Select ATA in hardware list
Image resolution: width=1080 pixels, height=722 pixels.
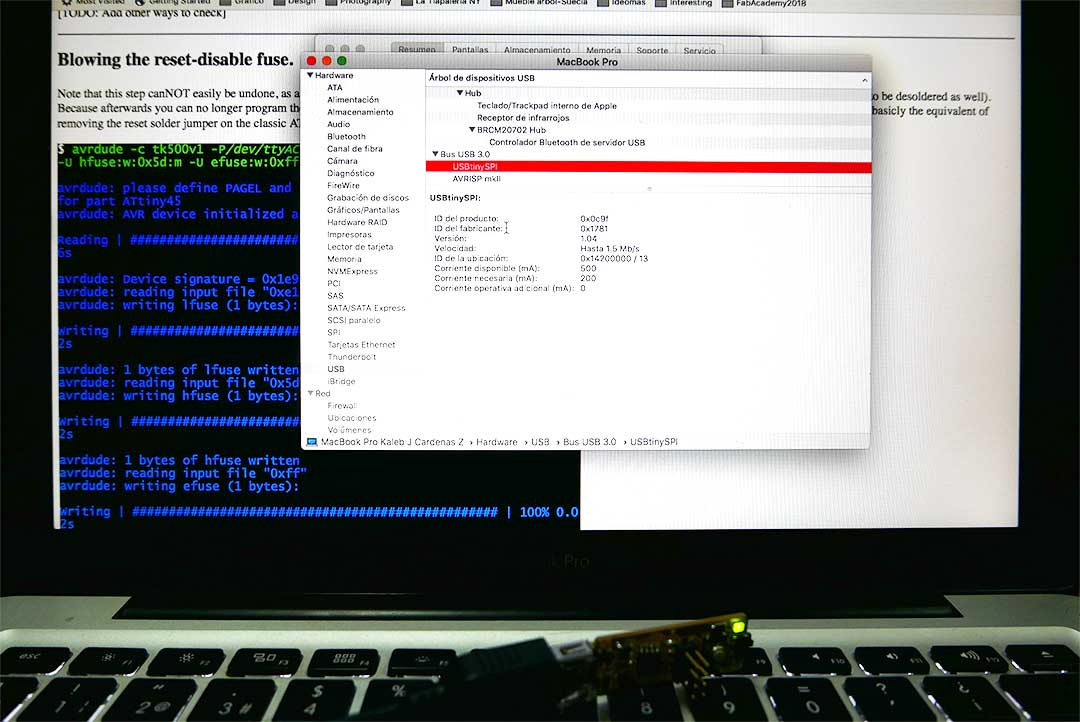tap(335, 87)
